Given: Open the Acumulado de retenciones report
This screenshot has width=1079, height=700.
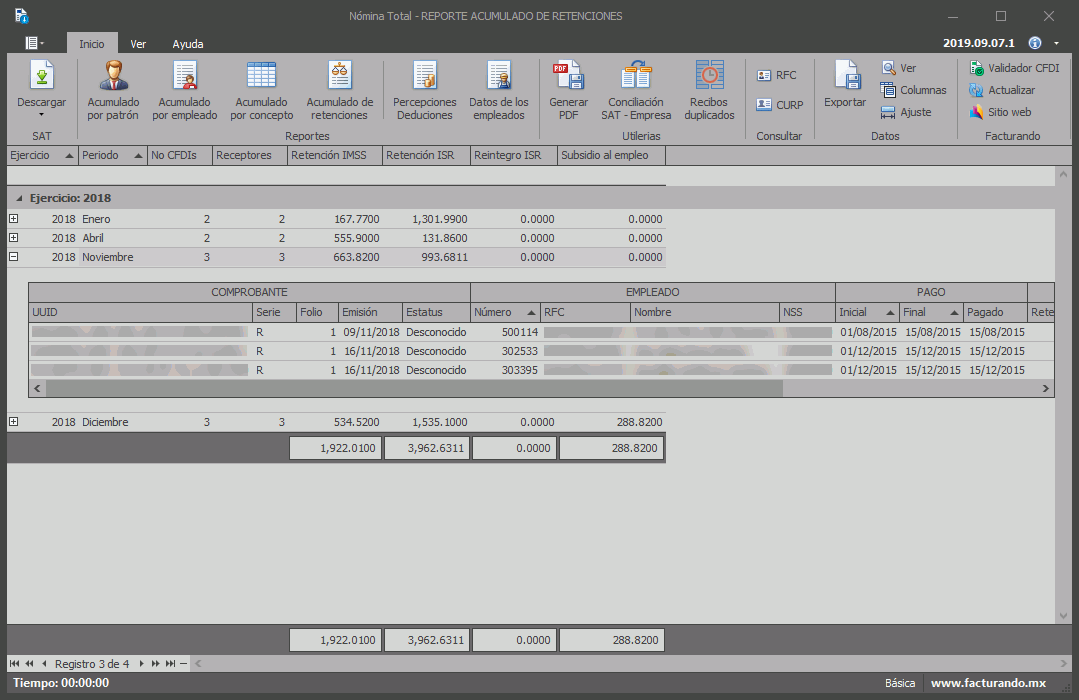Looking at the screenshot, I should [340, 78].
